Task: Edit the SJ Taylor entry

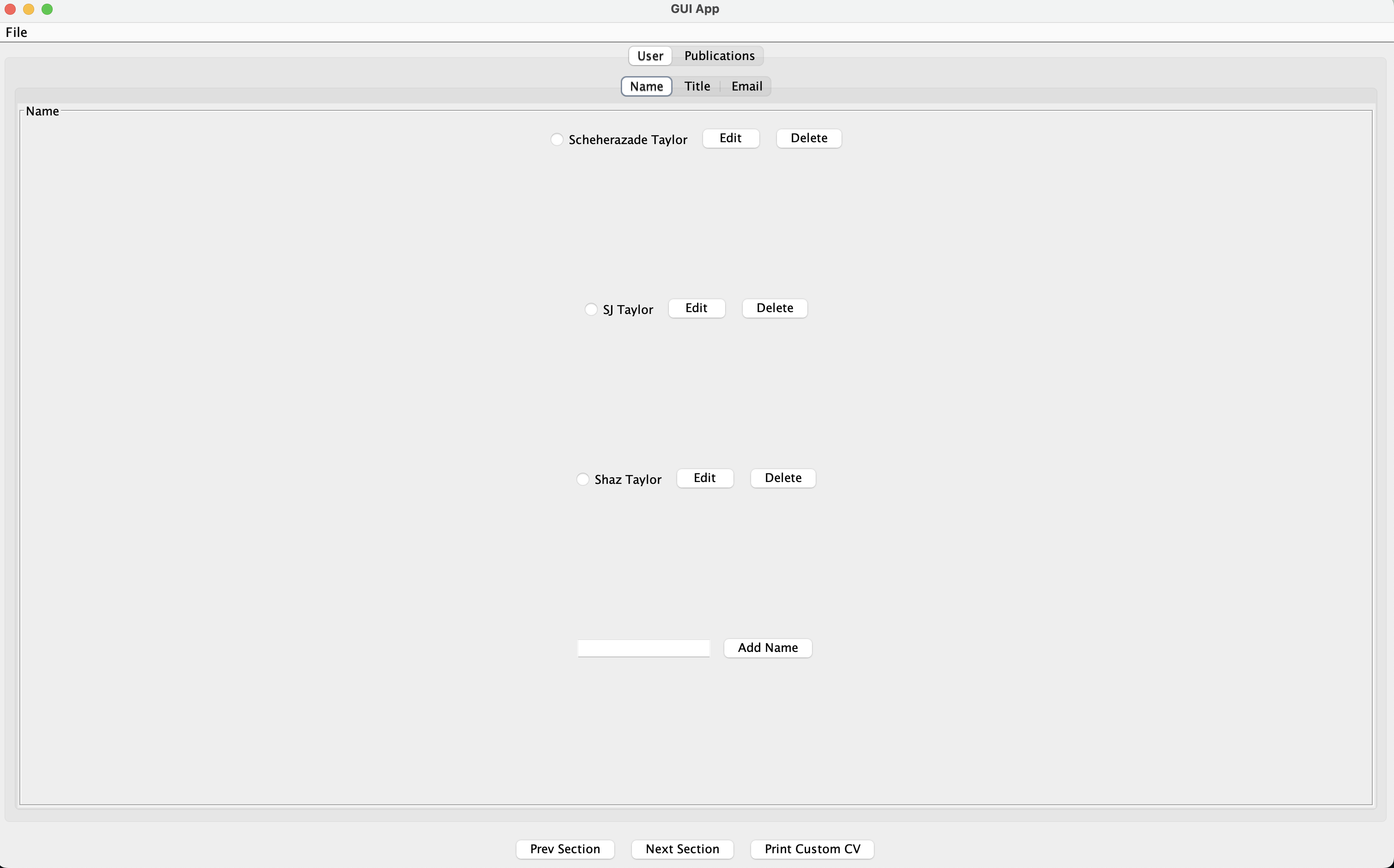Action: click(697, 307)
